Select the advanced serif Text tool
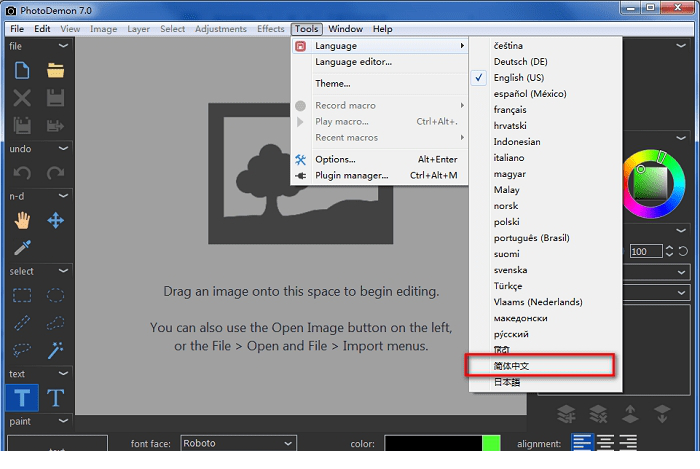700x469 pixels. pos(55,398)
